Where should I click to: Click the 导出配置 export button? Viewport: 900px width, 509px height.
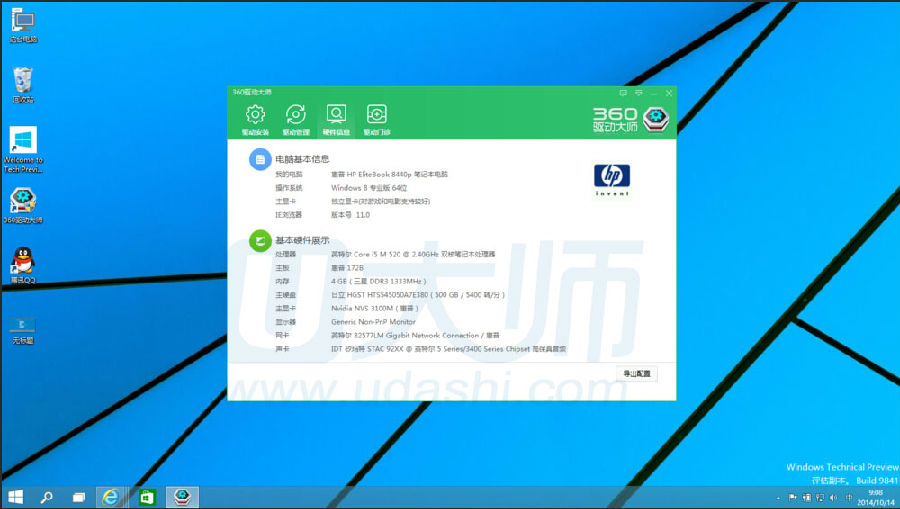(x=636, y=374)
